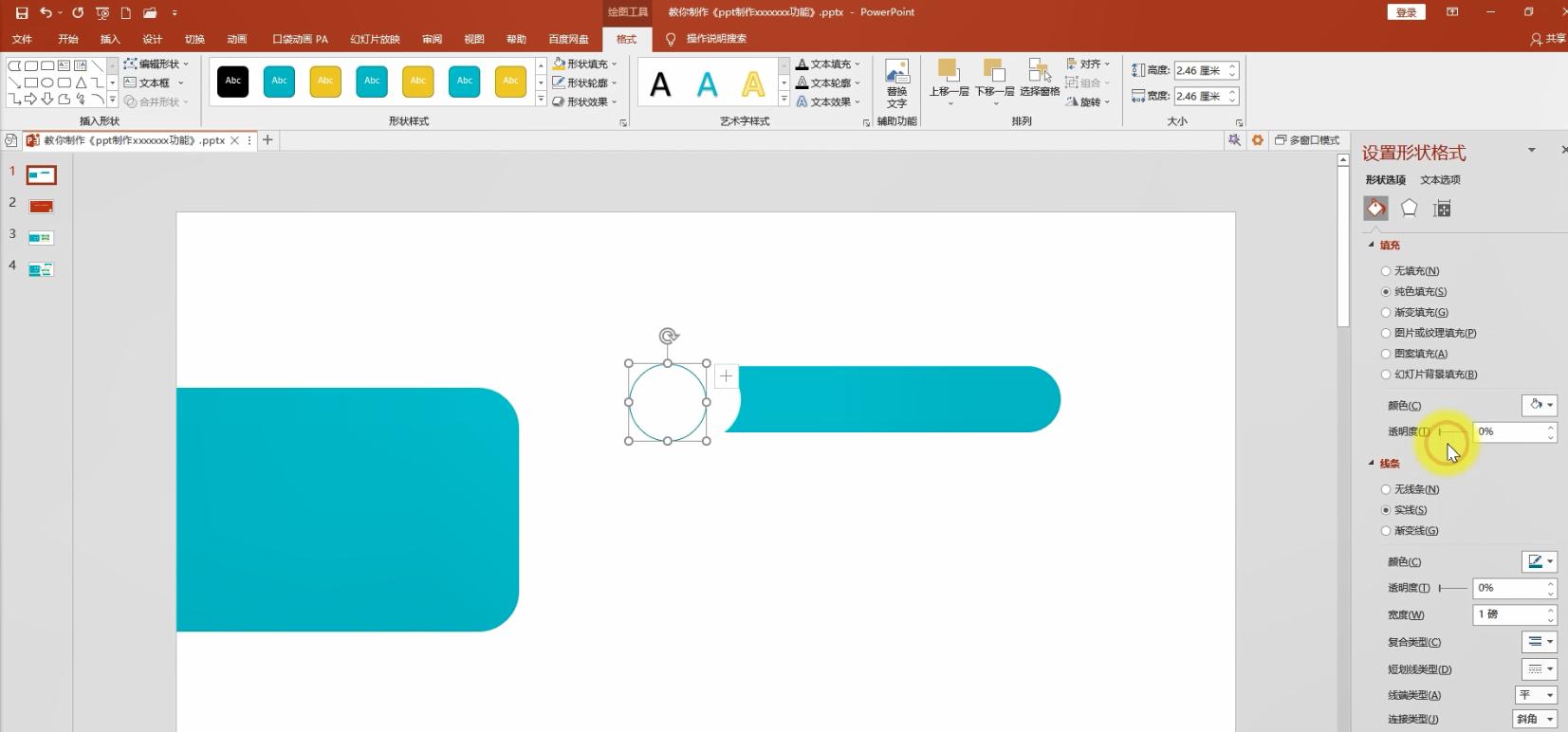
Task: Open 线端类型 cap type dropdown
Action: coord(1535,695)
